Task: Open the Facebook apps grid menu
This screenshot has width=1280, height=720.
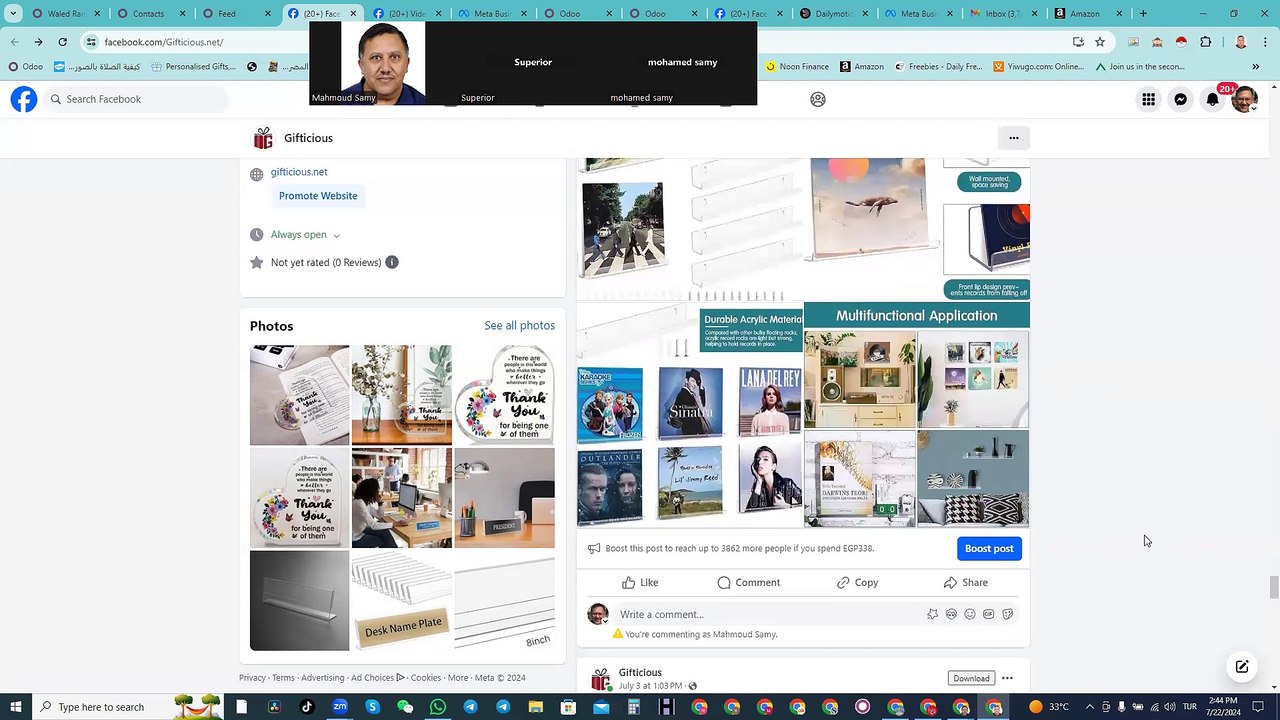Action: tap(1149, 99)
